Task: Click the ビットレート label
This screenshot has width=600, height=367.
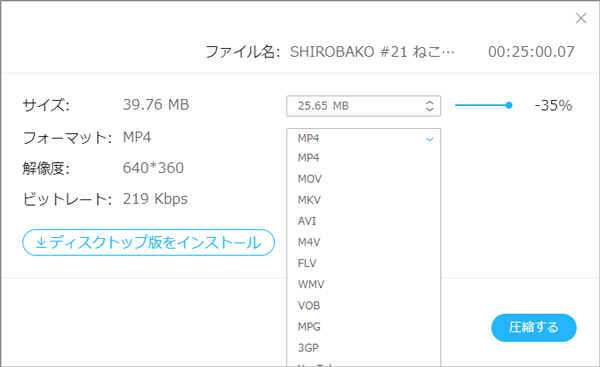Action: (x=67, y=199)
